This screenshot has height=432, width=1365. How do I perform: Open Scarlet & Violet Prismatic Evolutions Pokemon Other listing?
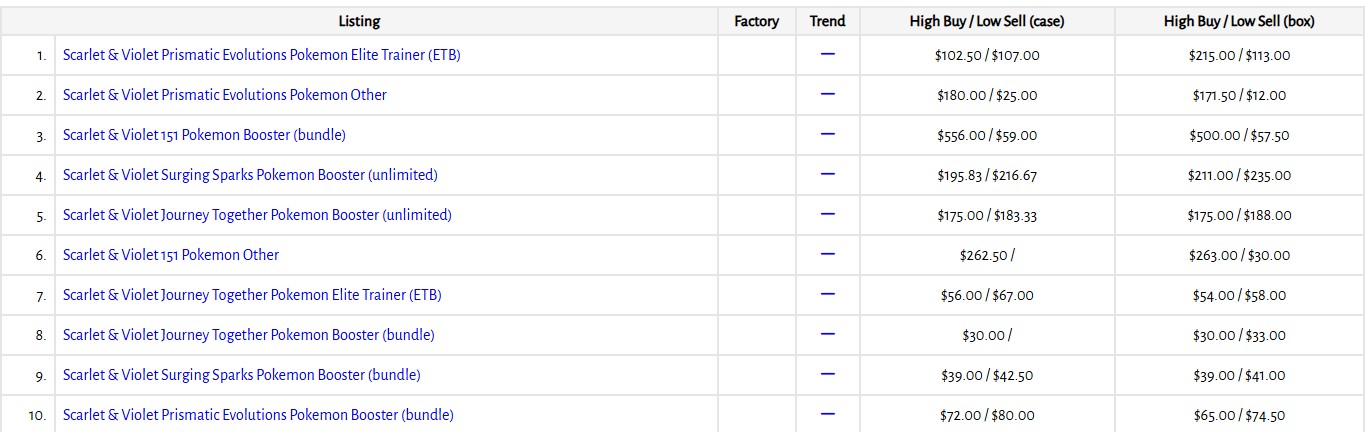(x=224, y=95)
